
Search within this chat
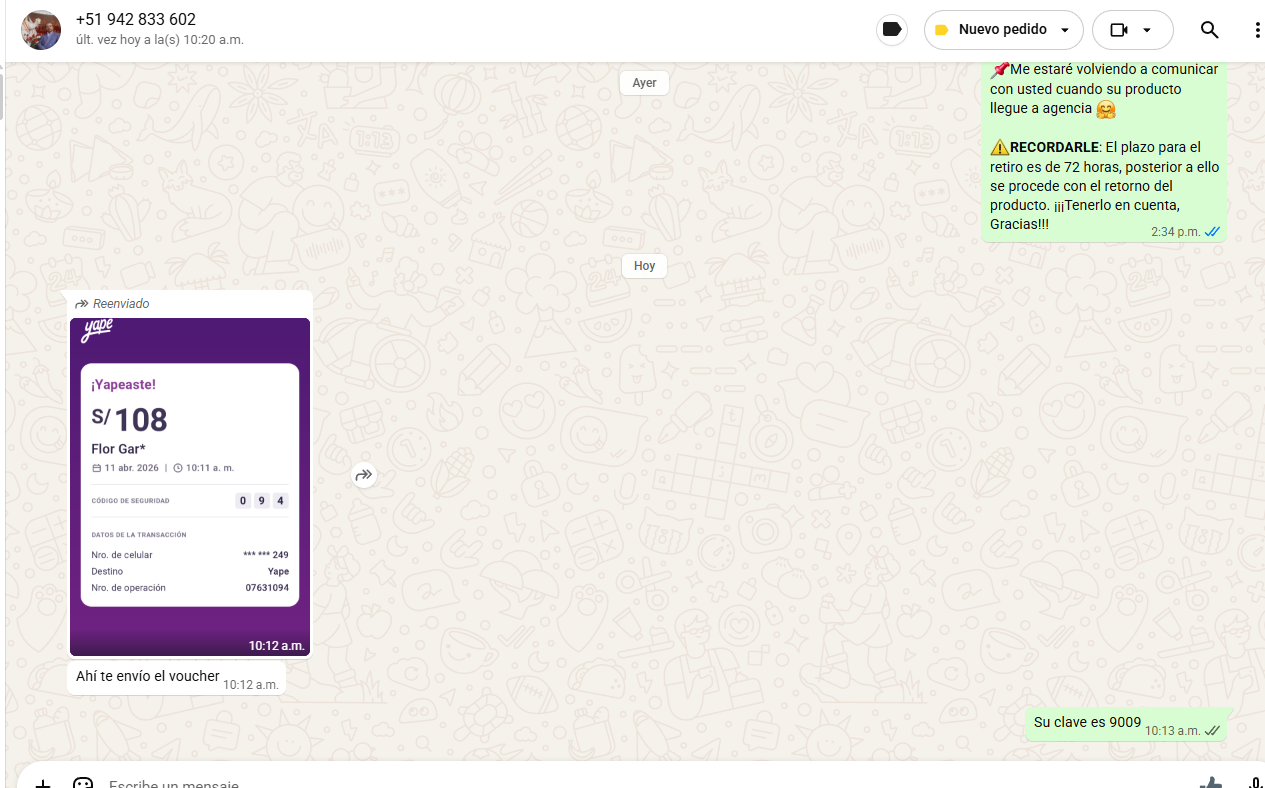1209,30
